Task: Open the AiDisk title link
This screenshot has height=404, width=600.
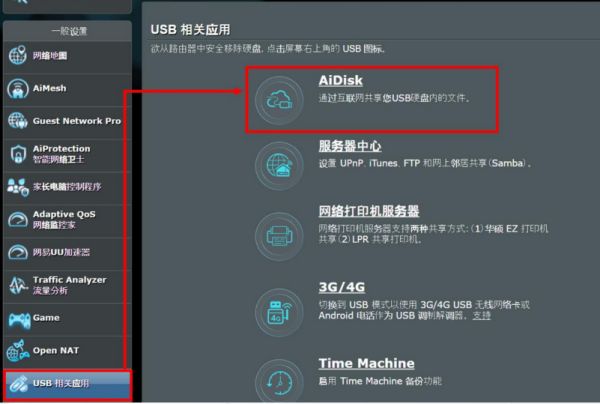Action: pyautogui.click(x=341, y=80)
